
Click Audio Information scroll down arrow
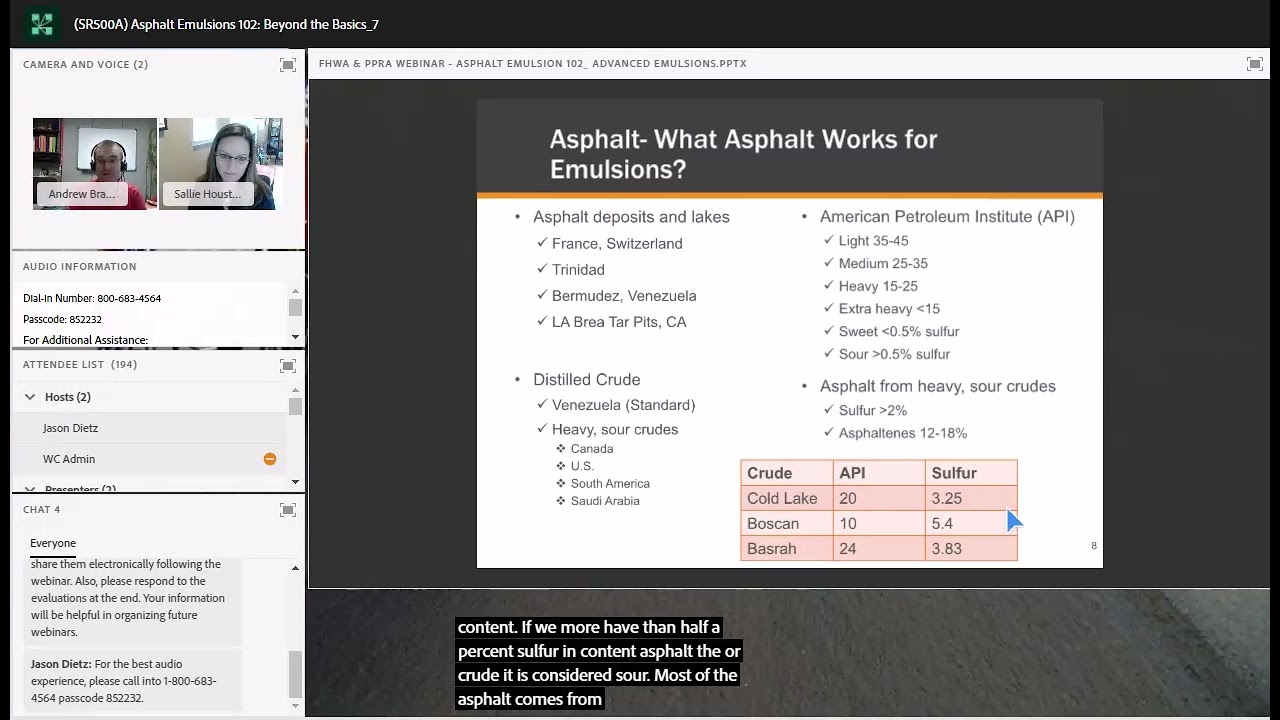pos(295,338)
